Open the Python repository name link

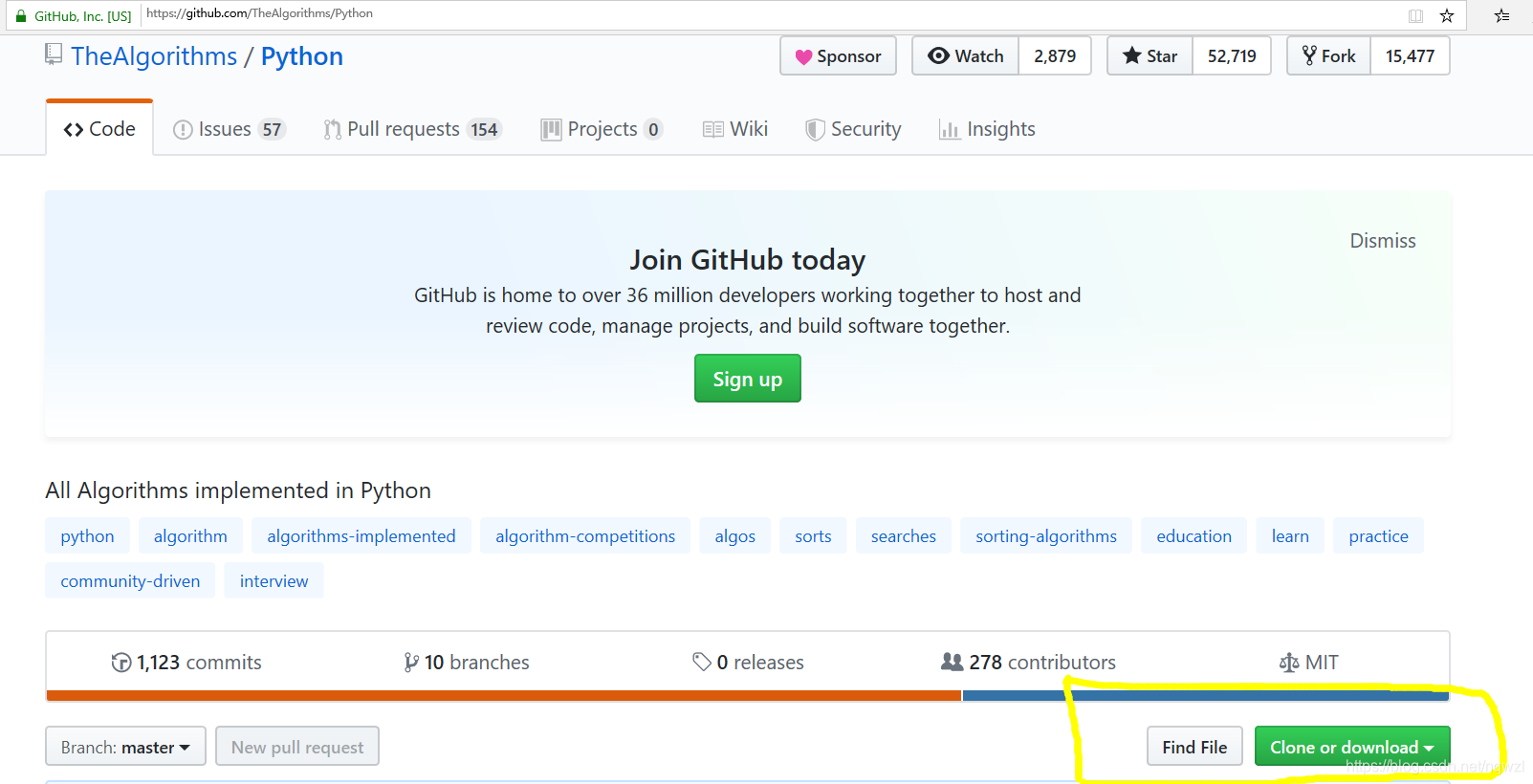click(302, 56)
